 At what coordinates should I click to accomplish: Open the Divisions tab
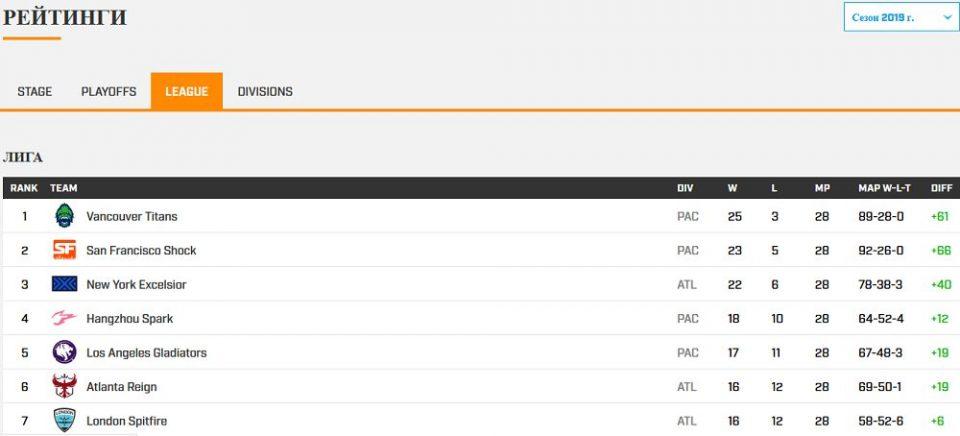pos(265,92)
